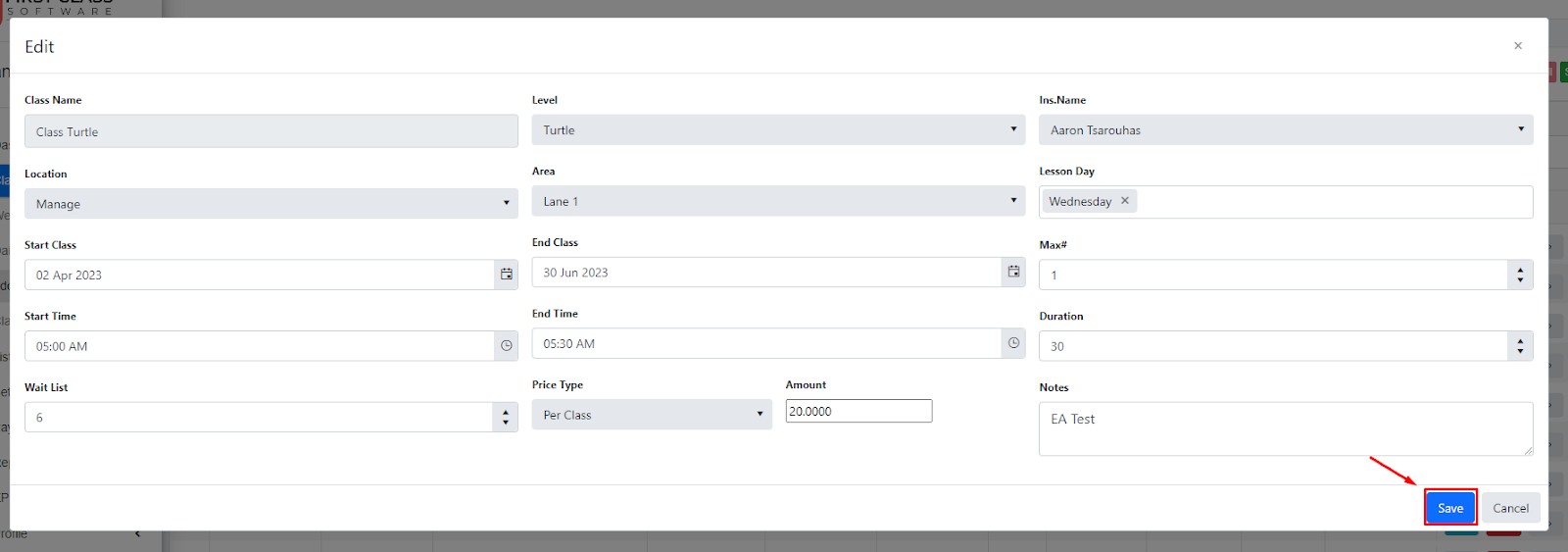Open the Start Time clock picker icon
1568x552 pixels.
tap(507, 346)
